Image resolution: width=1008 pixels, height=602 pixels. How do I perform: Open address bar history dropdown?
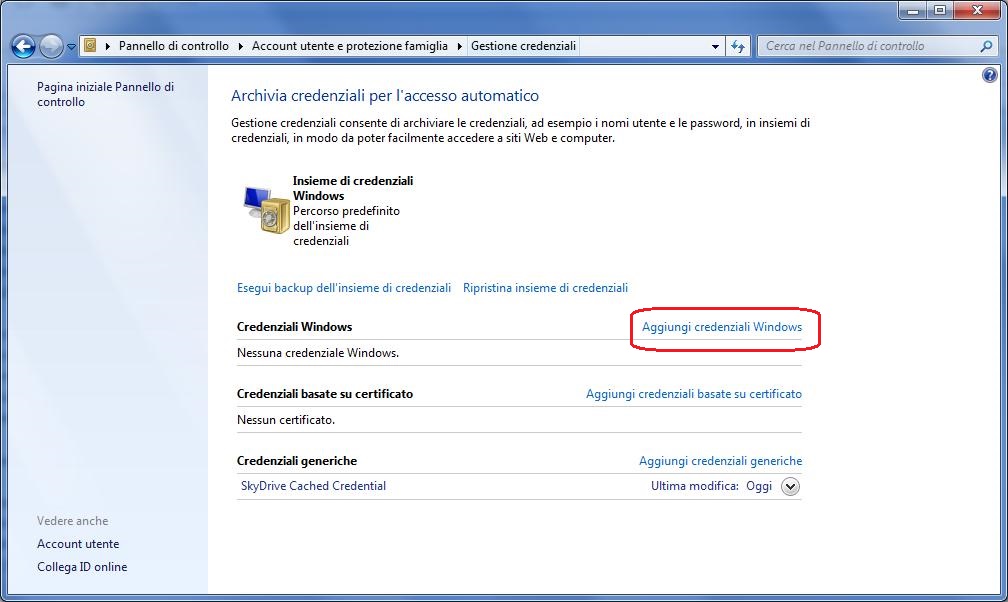click(x=715, y=46)
